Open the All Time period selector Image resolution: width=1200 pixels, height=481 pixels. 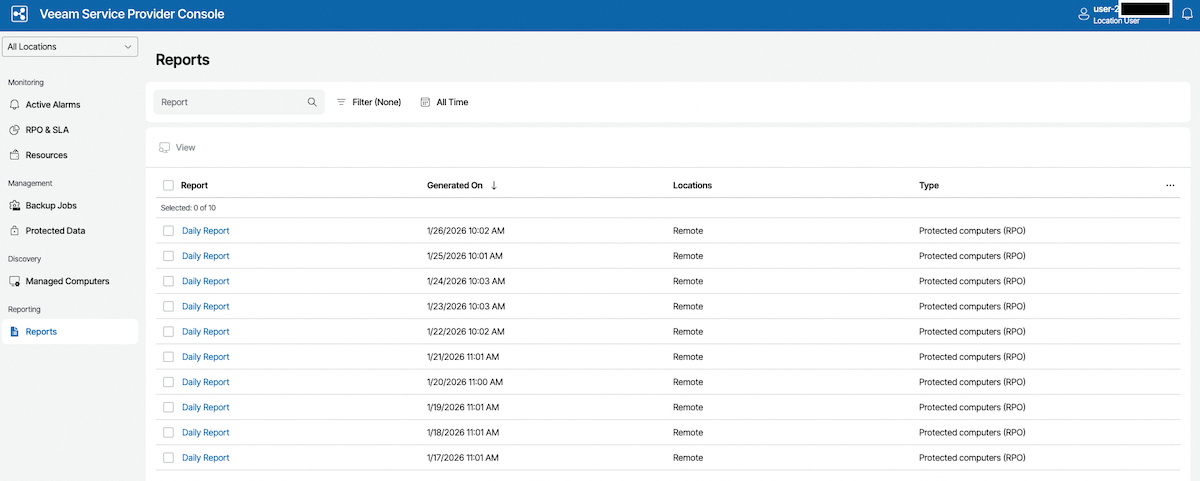(x=444, y=102)
